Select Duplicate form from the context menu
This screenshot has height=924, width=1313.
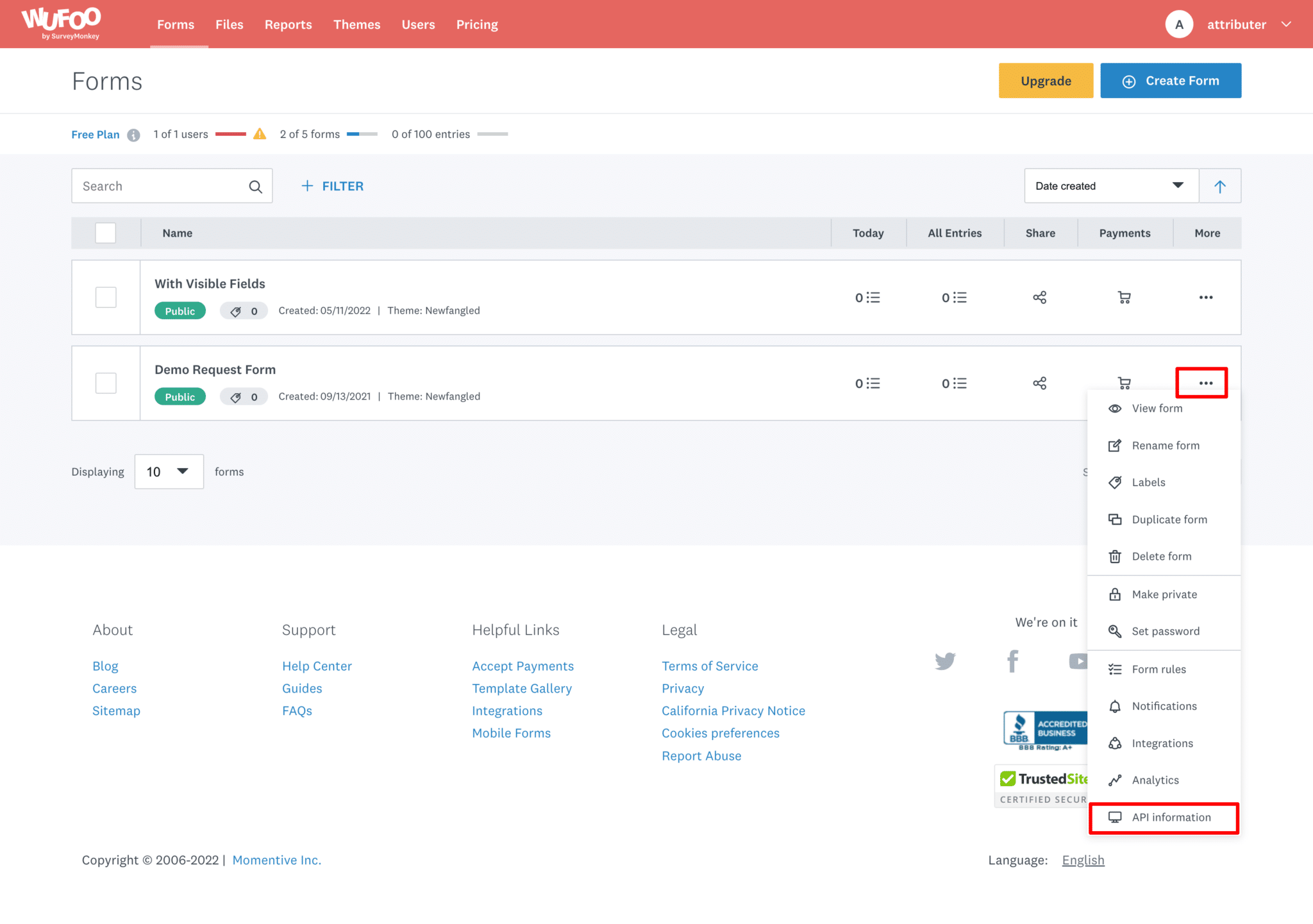tap(1169, 519)
